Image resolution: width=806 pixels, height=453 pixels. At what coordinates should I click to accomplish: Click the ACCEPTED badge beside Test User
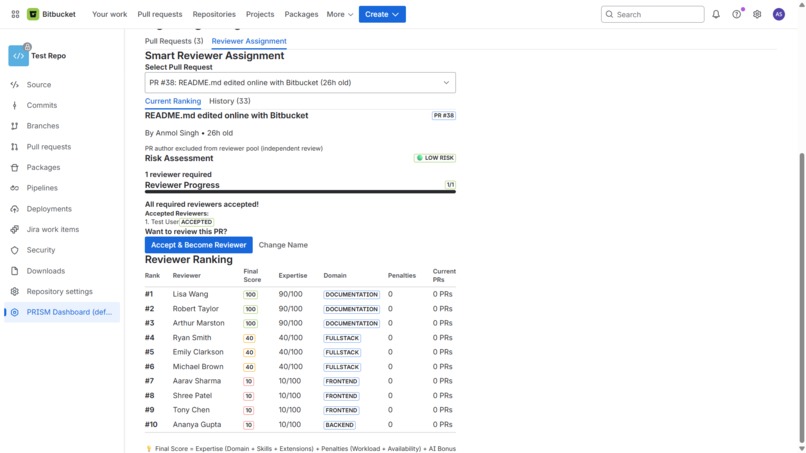point(196,222)
